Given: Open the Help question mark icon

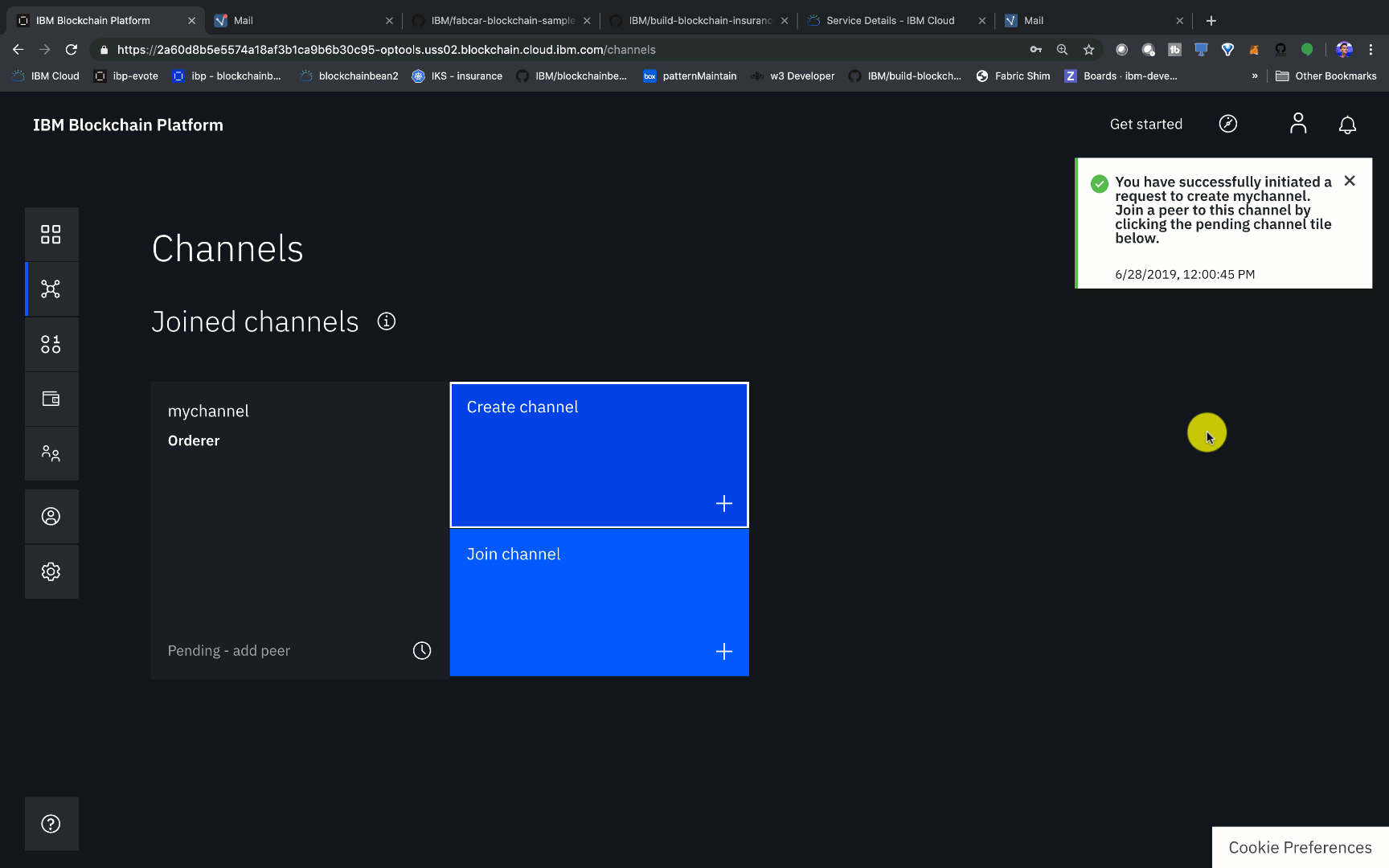Looking at the screenshot, I should point(51,824).
